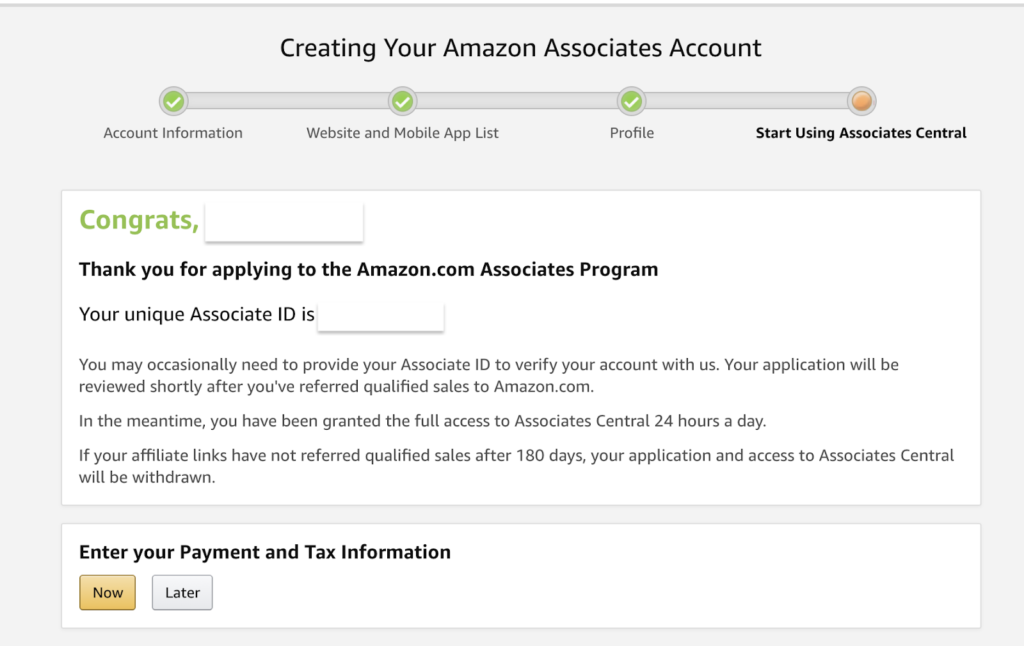This screenshot has height=646, width=1024.
Task: Click the blank name box beside Congrats
Action: tap(284, 222)
